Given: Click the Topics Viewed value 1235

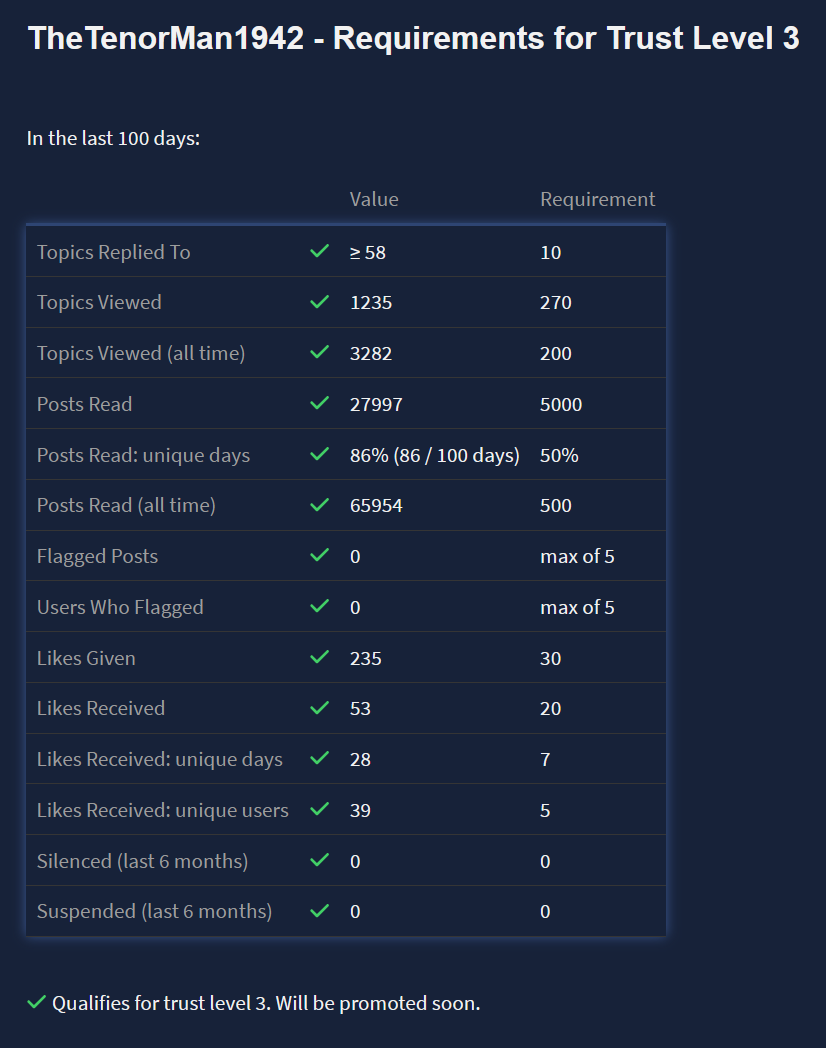Looking at the screenshot, I should click(371, 302).
